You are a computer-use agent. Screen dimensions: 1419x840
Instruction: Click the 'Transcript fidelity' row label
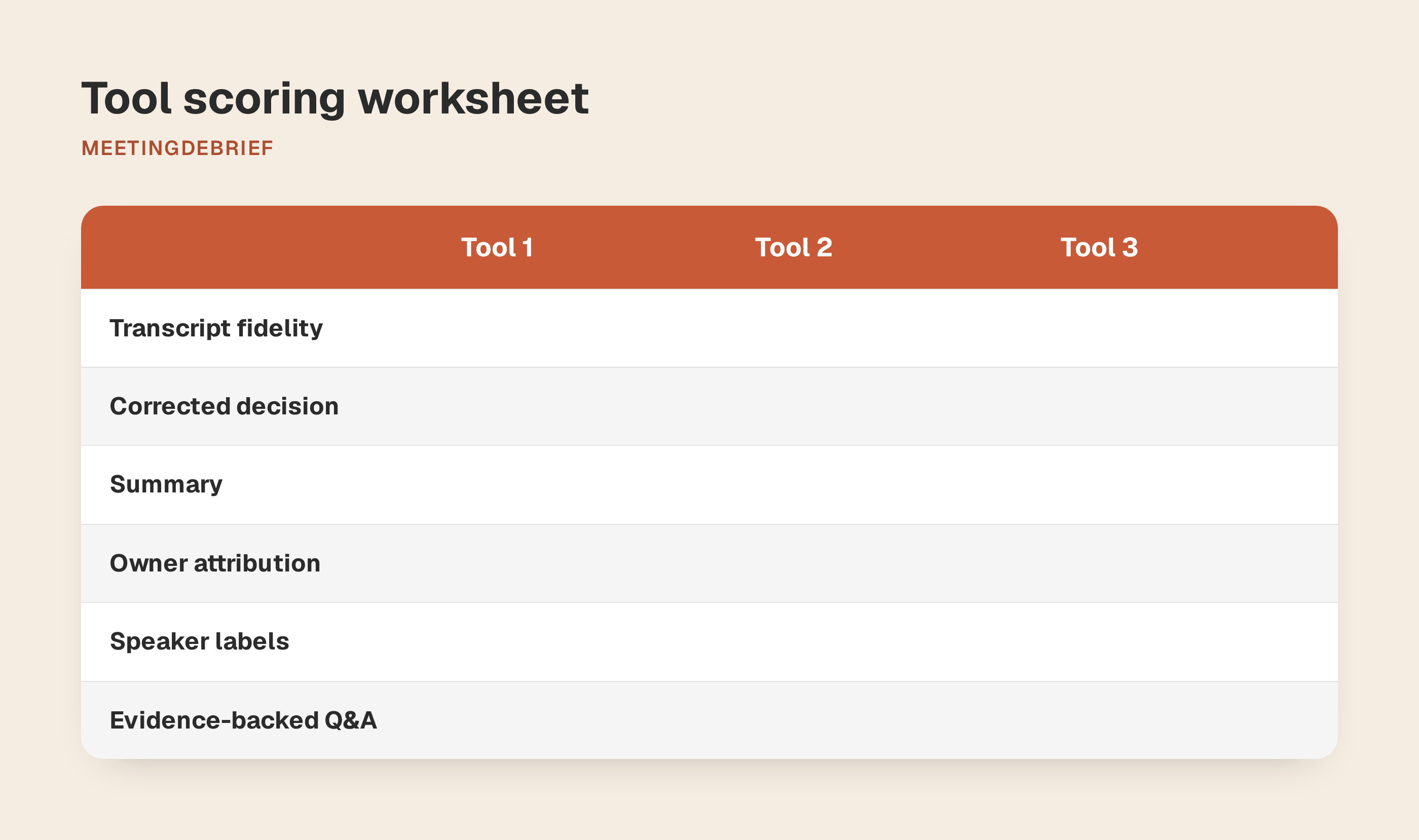[216, 328]
